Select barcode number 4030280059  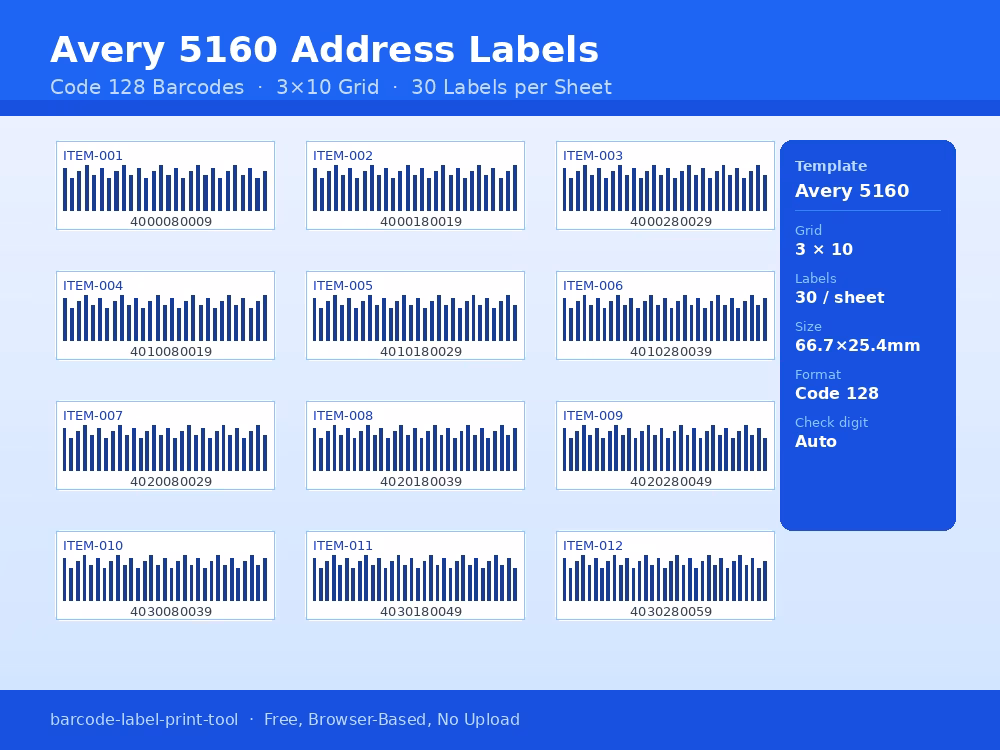tap(671, 612)
